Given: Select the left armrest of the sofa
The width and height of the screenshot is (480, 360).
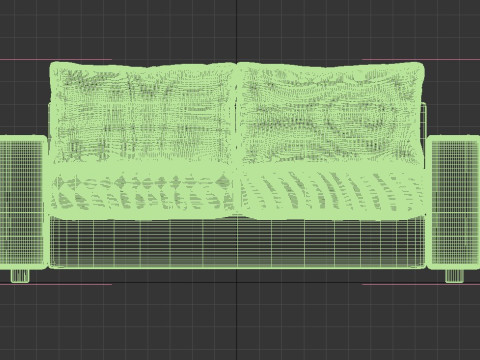Looking at the screenshot, I should (x=23, y=202).
